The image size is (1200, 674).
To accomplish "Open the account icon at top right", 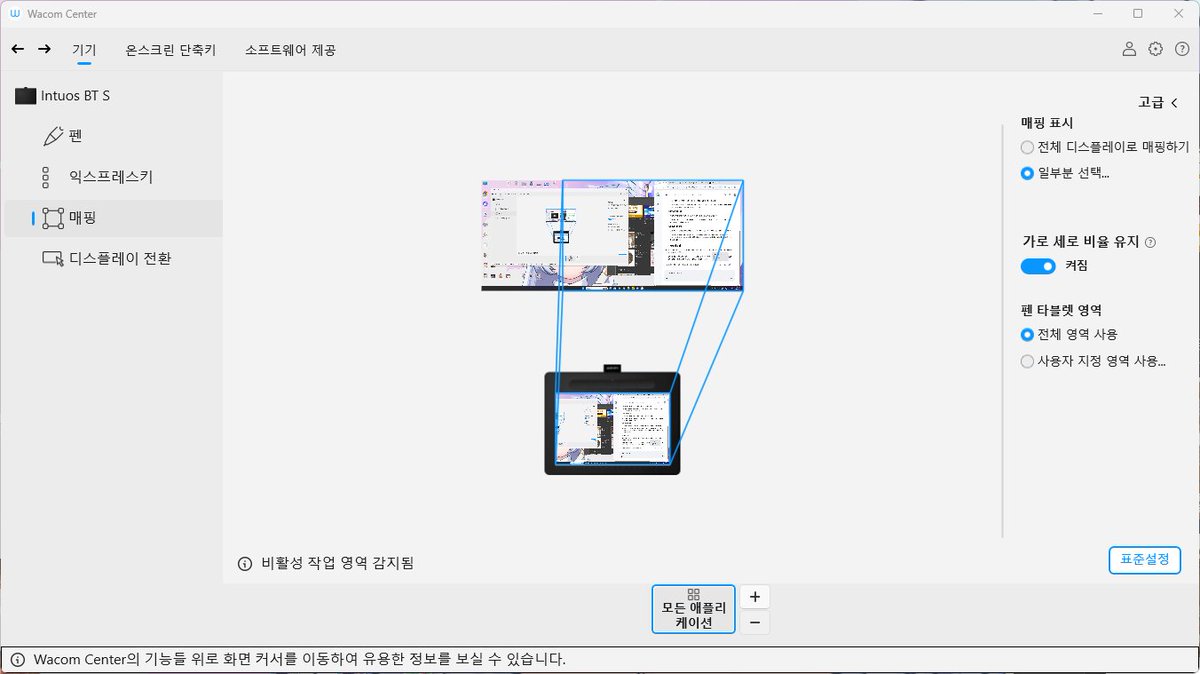I will coord(1129,48).
